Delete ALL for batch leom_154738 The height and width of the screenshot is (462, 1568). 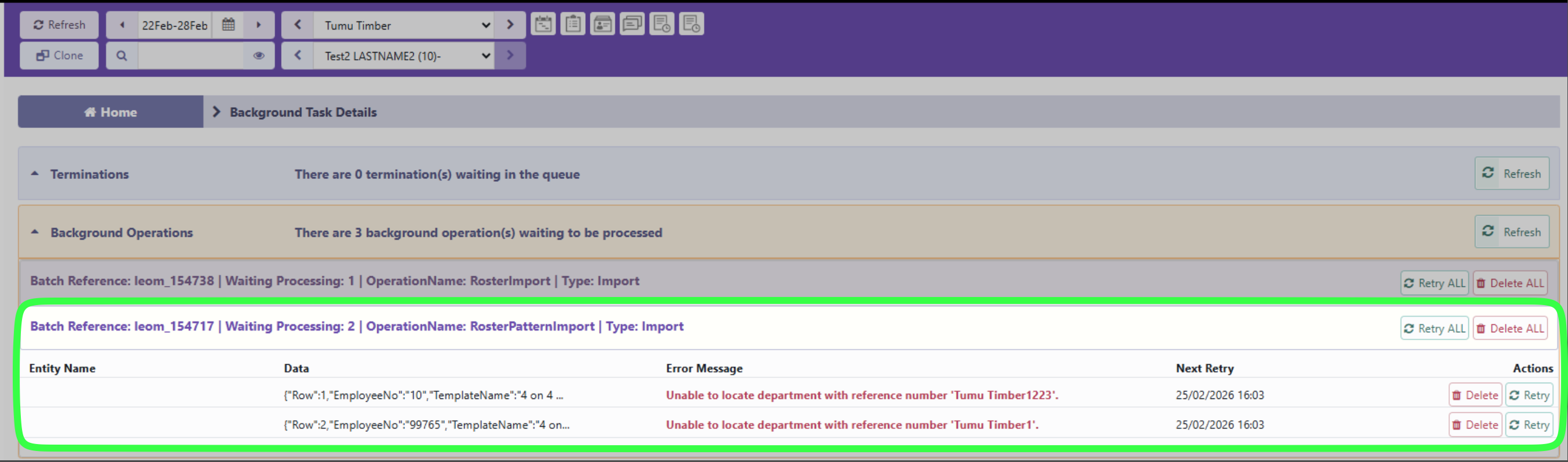[1510, 283]
